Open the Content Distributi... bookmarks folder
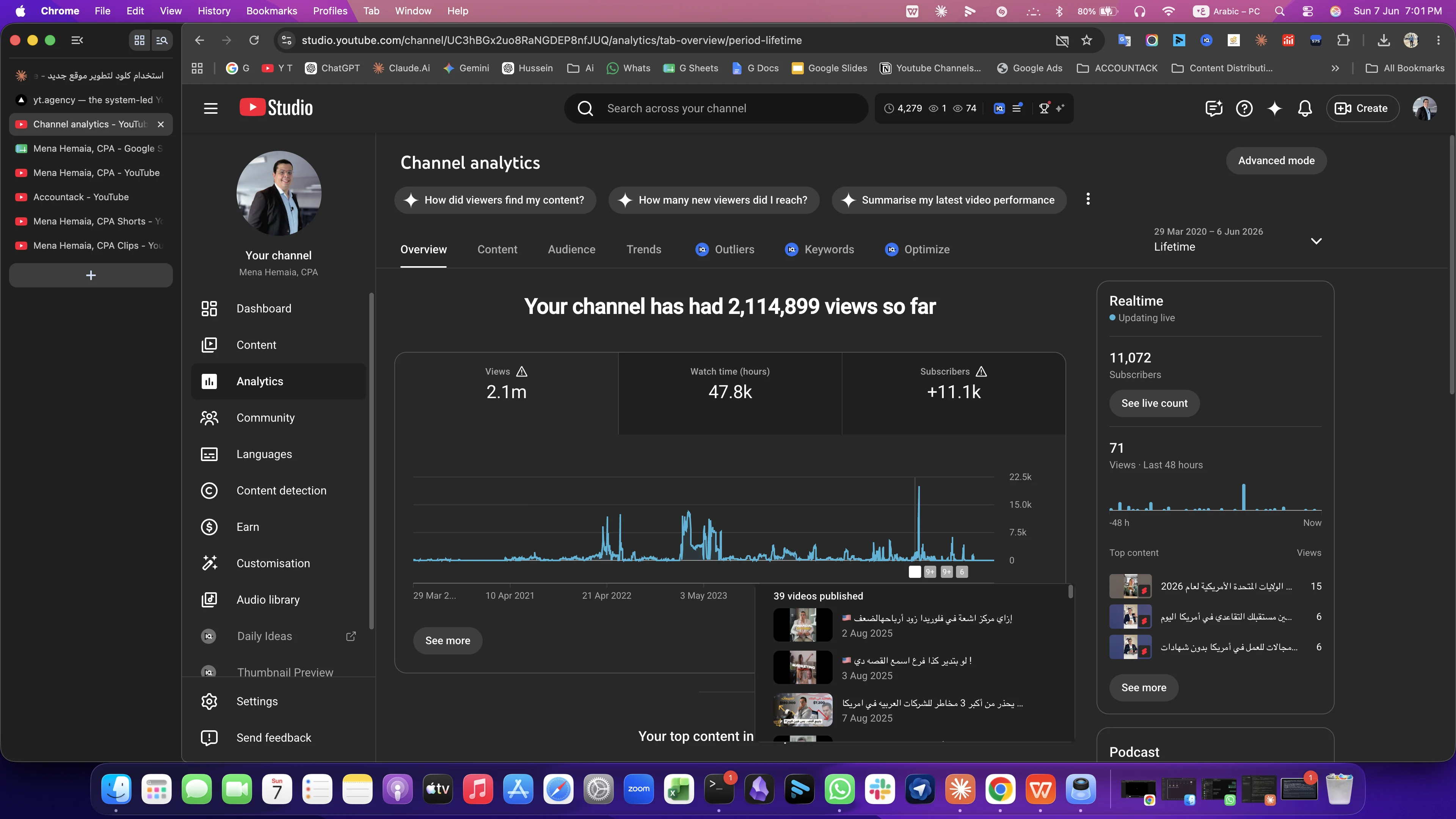Viewport: 1456px width, 819px height. coord(1222,68)
